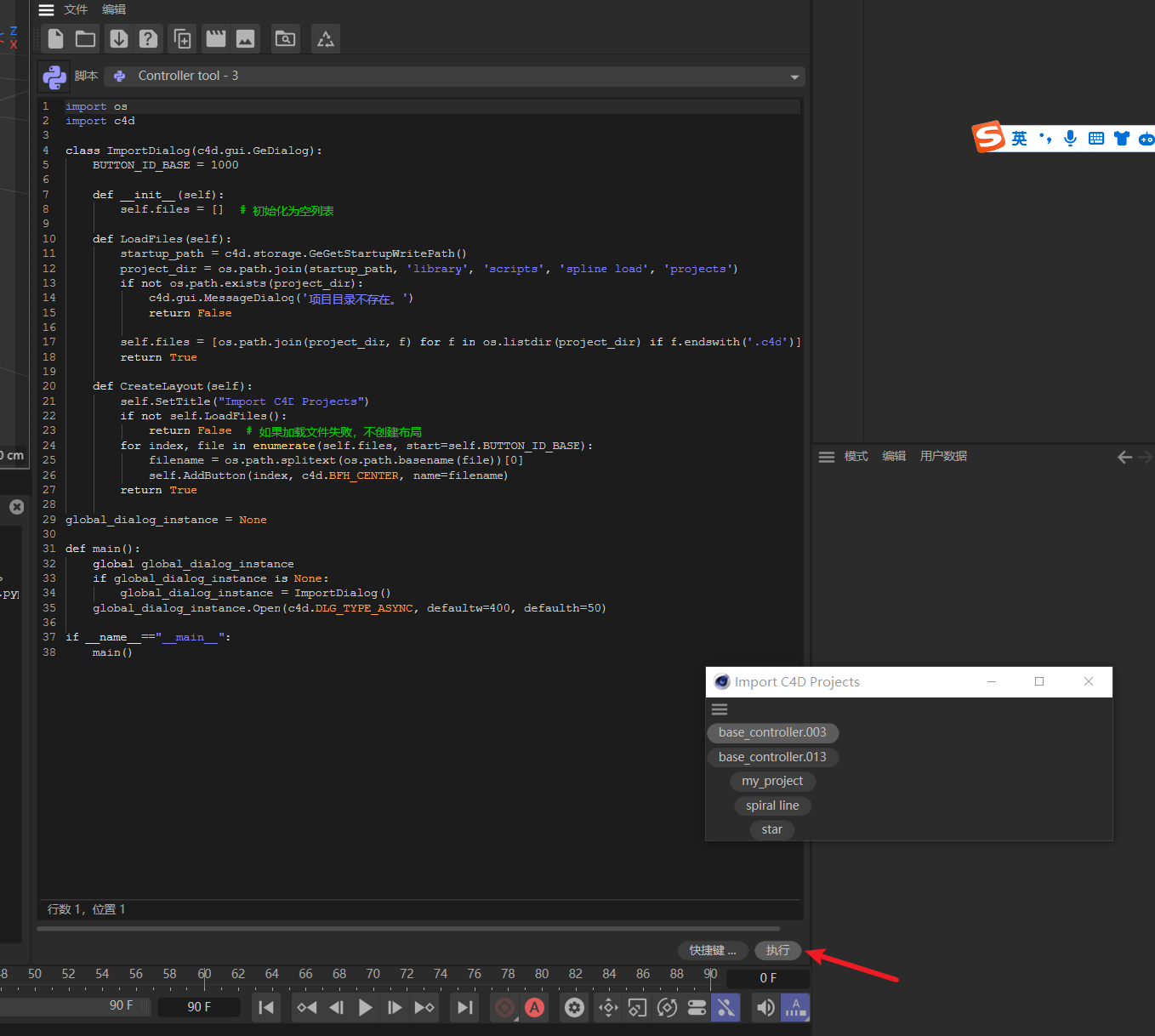Open Sogou skin t-shirt icon
The image size is (1155, 1036).
[x=1122, y=139]
